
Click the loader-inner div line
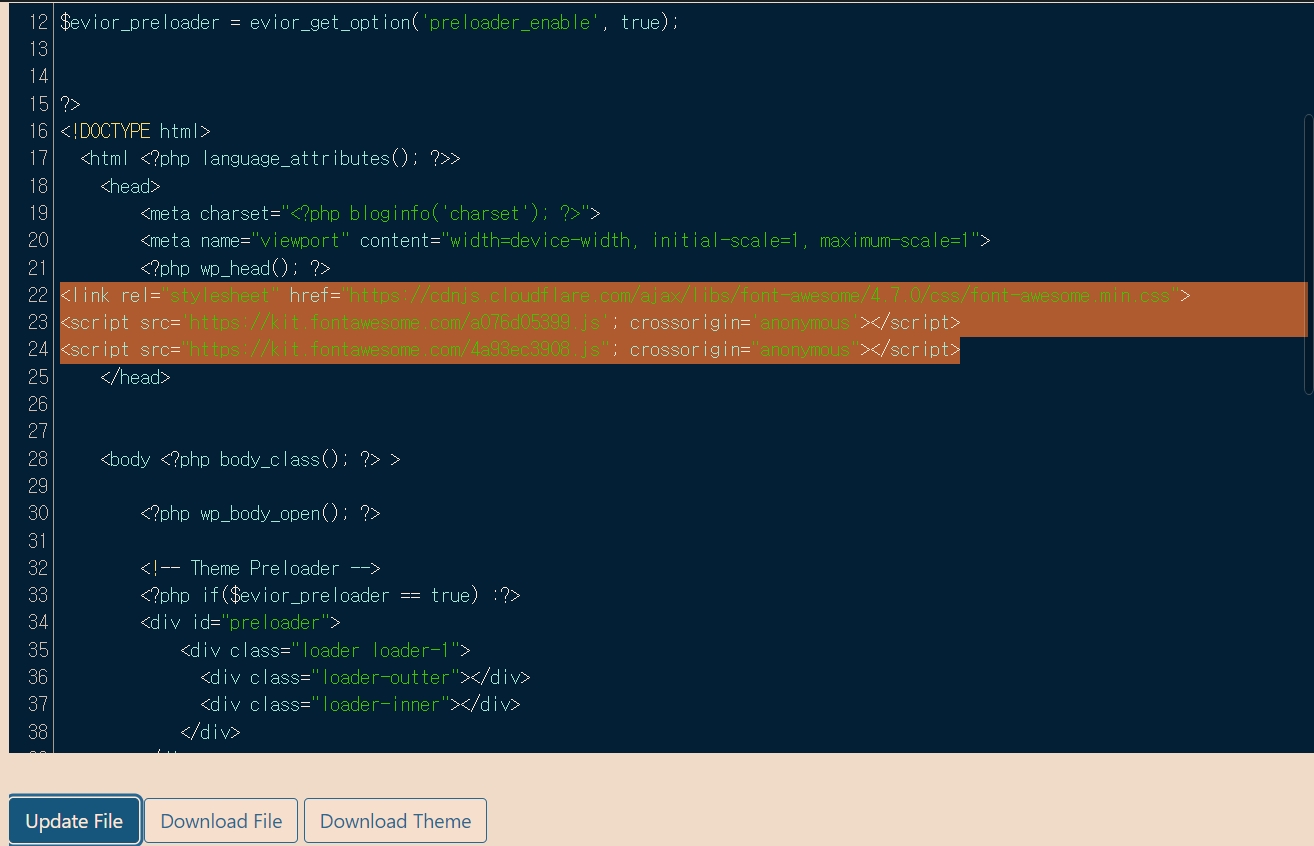(x=360, y=704)
